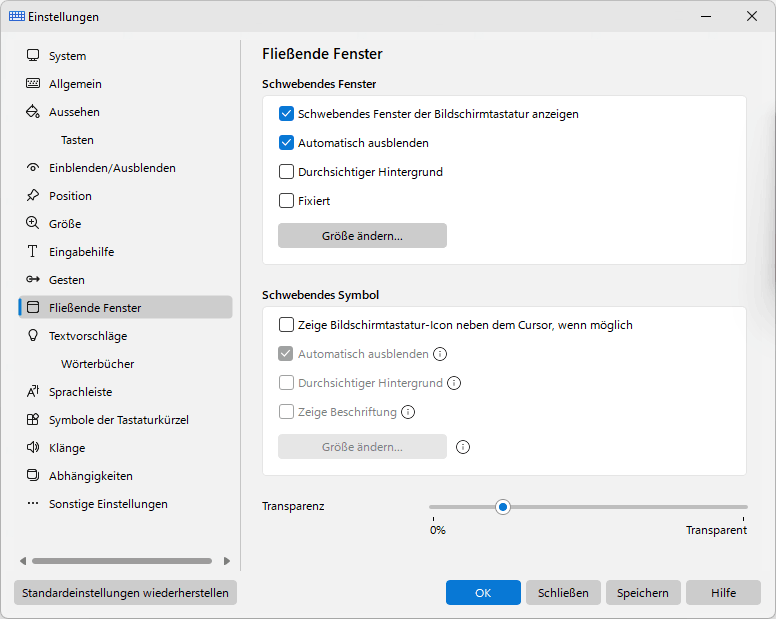Click the Allgemein keyboard icon

(x=33, y=83)
